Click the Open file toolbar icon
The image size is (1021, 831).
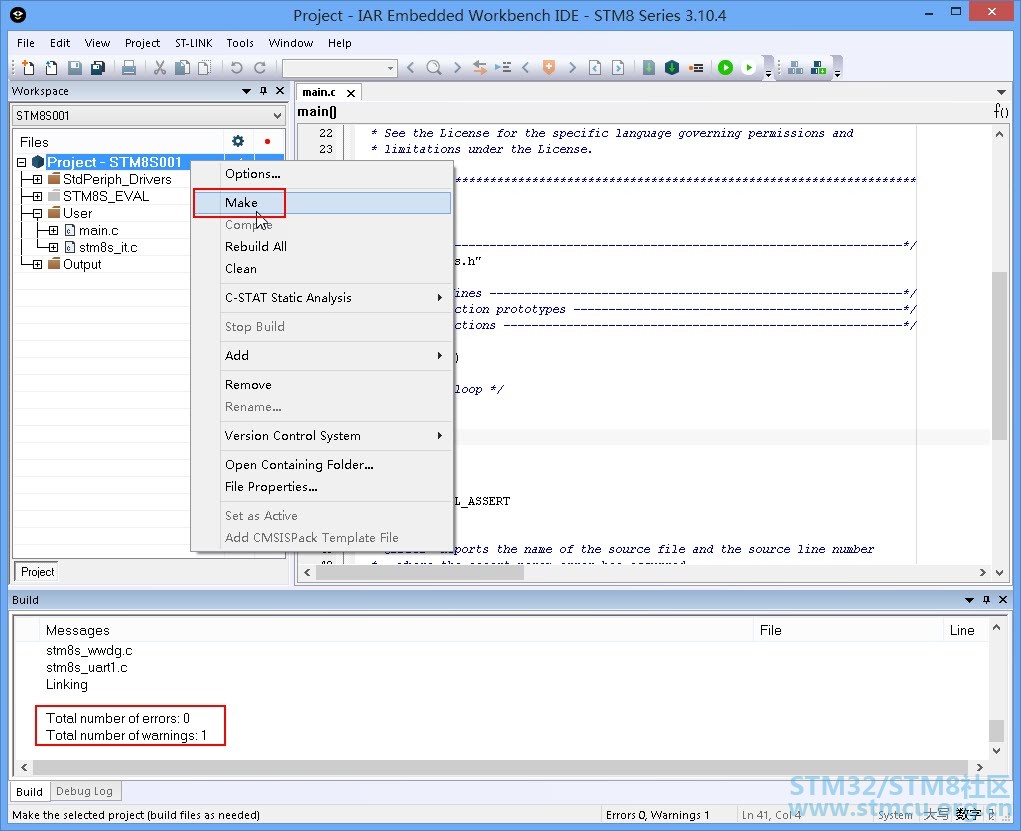coord(51,68)
